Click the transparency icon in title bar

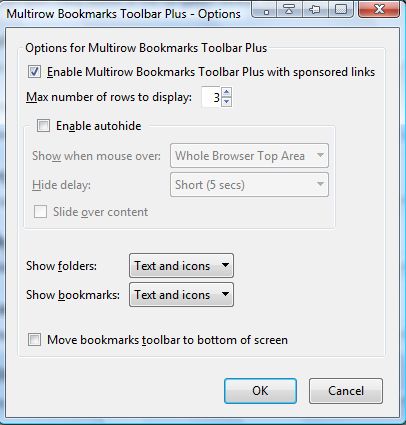pos(341,9)
